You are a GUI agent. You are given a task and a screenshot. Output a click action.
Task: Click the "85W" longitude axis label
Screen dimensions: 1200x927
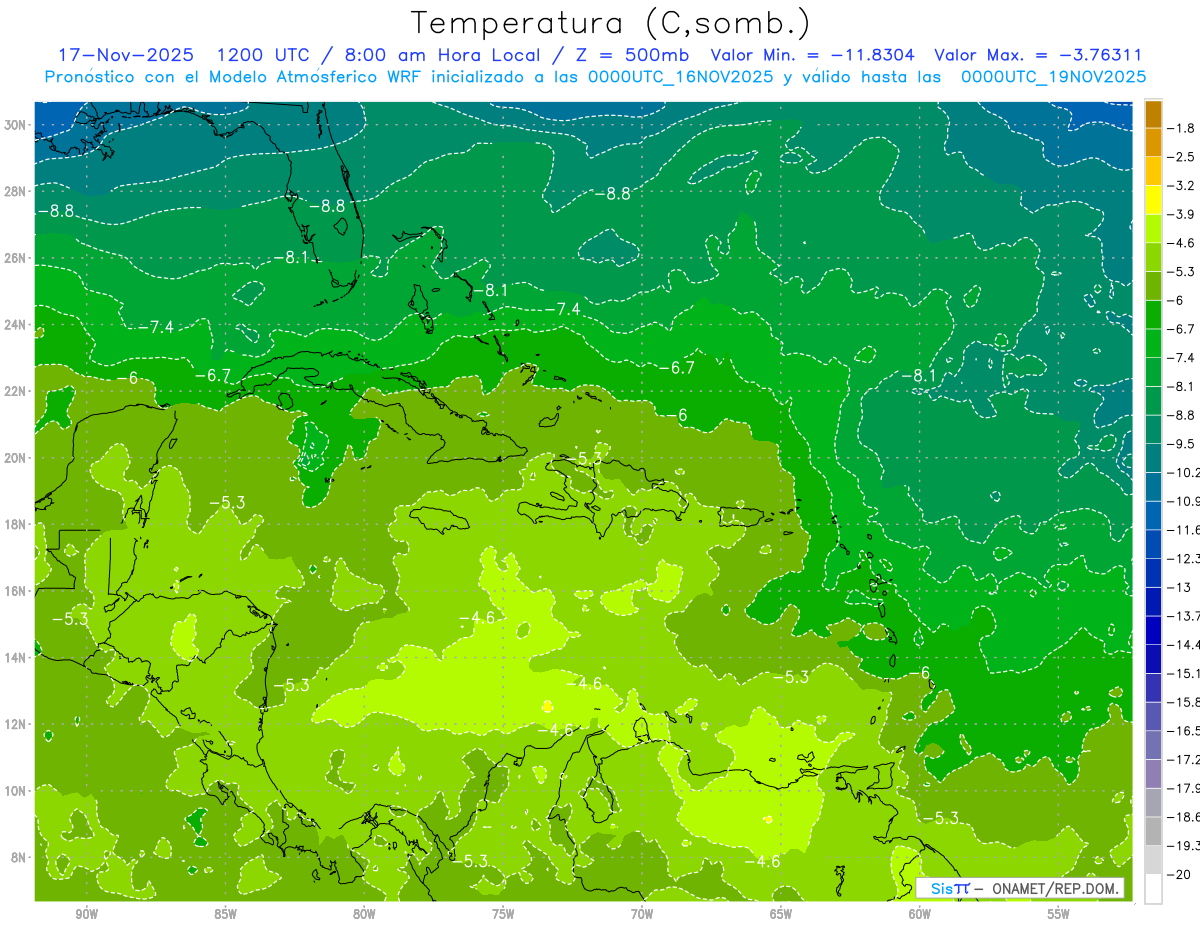[225, 914]
